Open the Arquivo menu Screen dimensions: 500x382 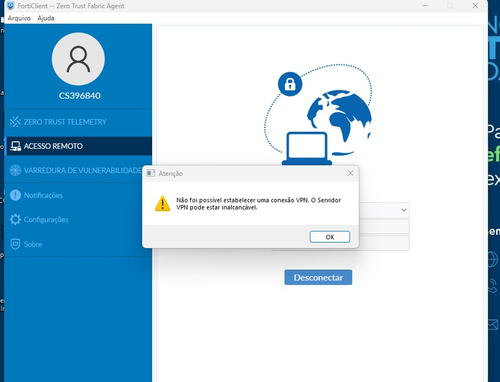[19, 18]
